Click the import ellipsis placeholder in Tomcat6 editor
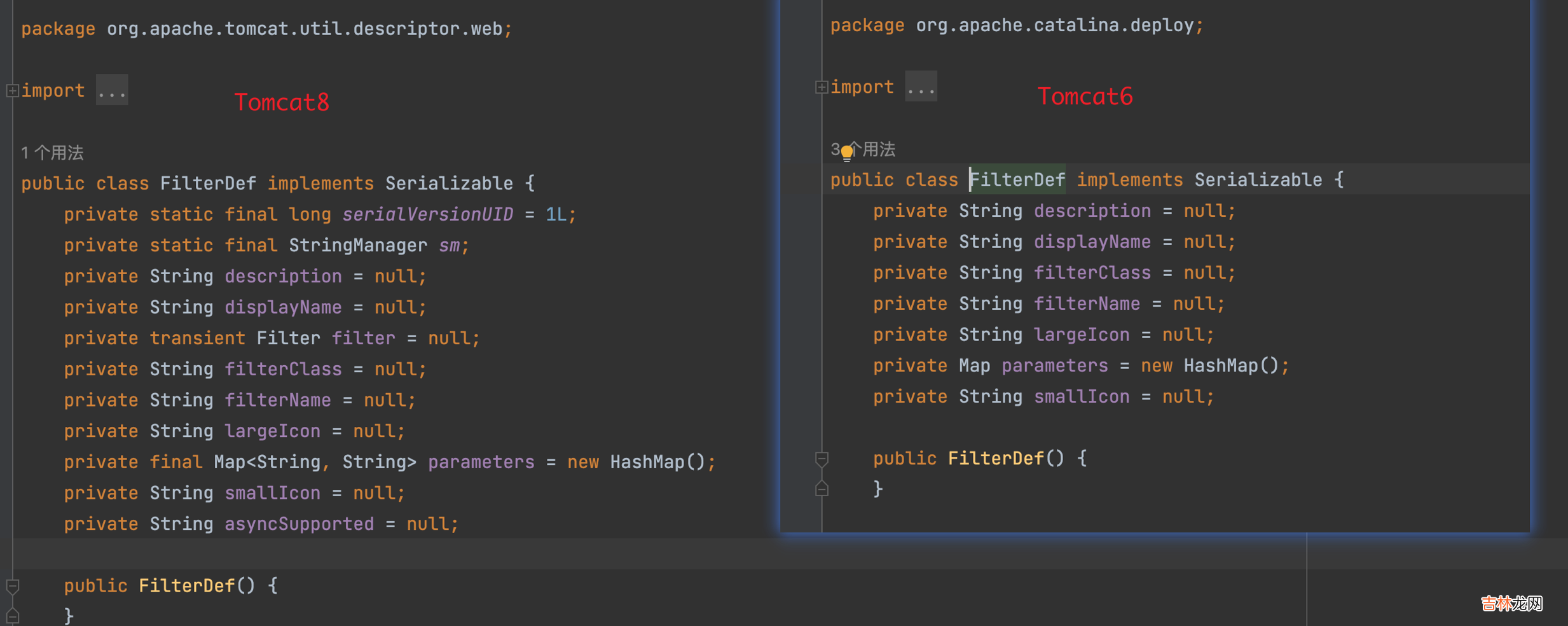 (921, 87)
